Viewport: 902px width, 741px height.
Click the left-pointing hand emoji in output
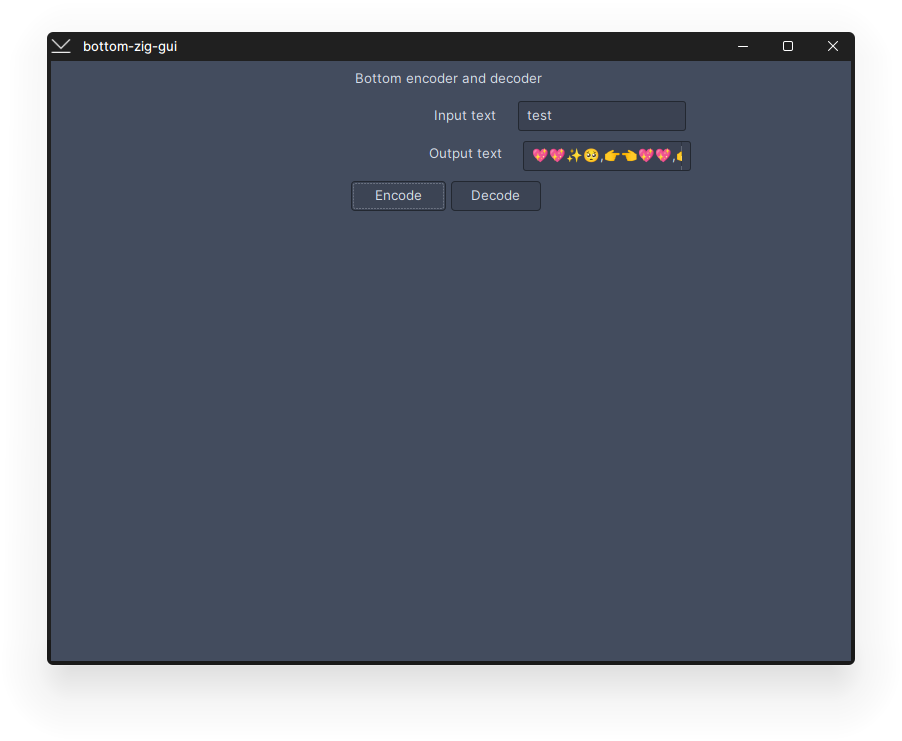pos(612,155)
